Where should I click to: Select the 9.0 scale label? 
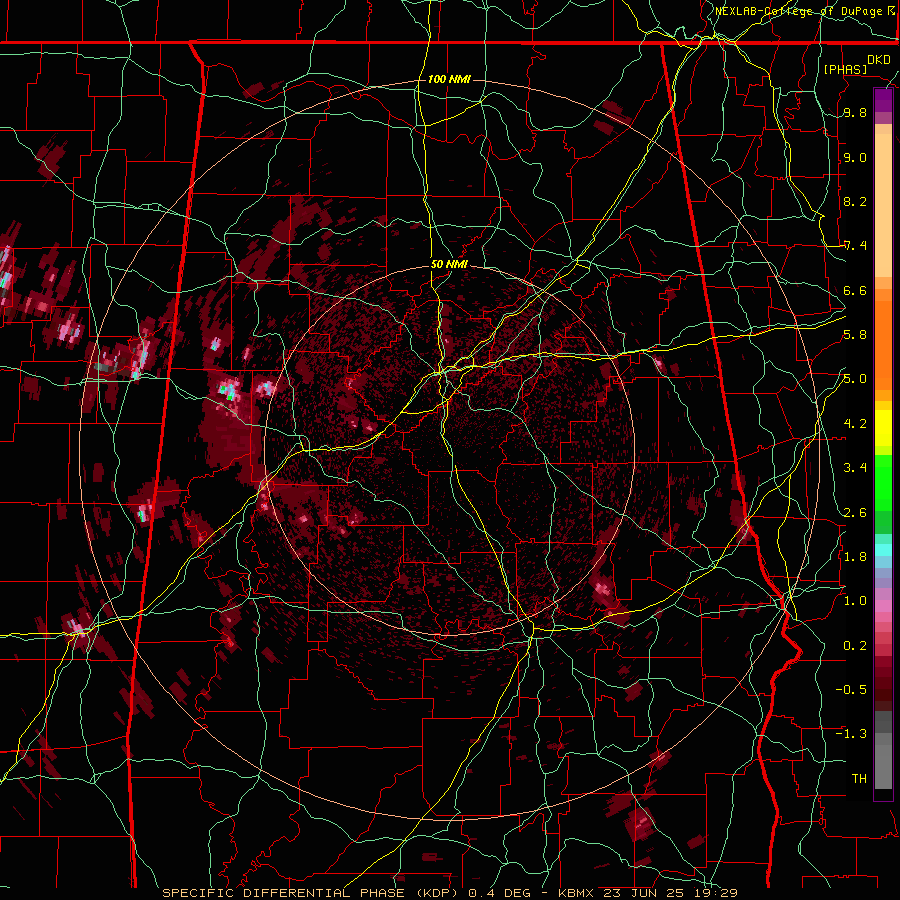coord(855,158)
